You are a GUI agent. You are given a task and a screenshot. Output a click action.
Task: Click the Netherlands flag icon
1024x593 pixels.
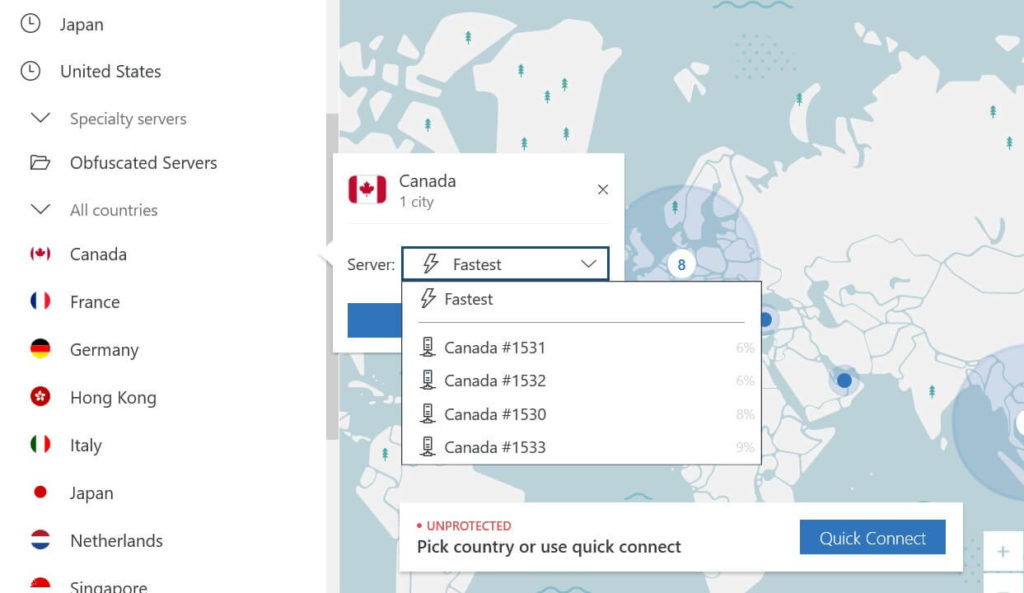[40, 539]
